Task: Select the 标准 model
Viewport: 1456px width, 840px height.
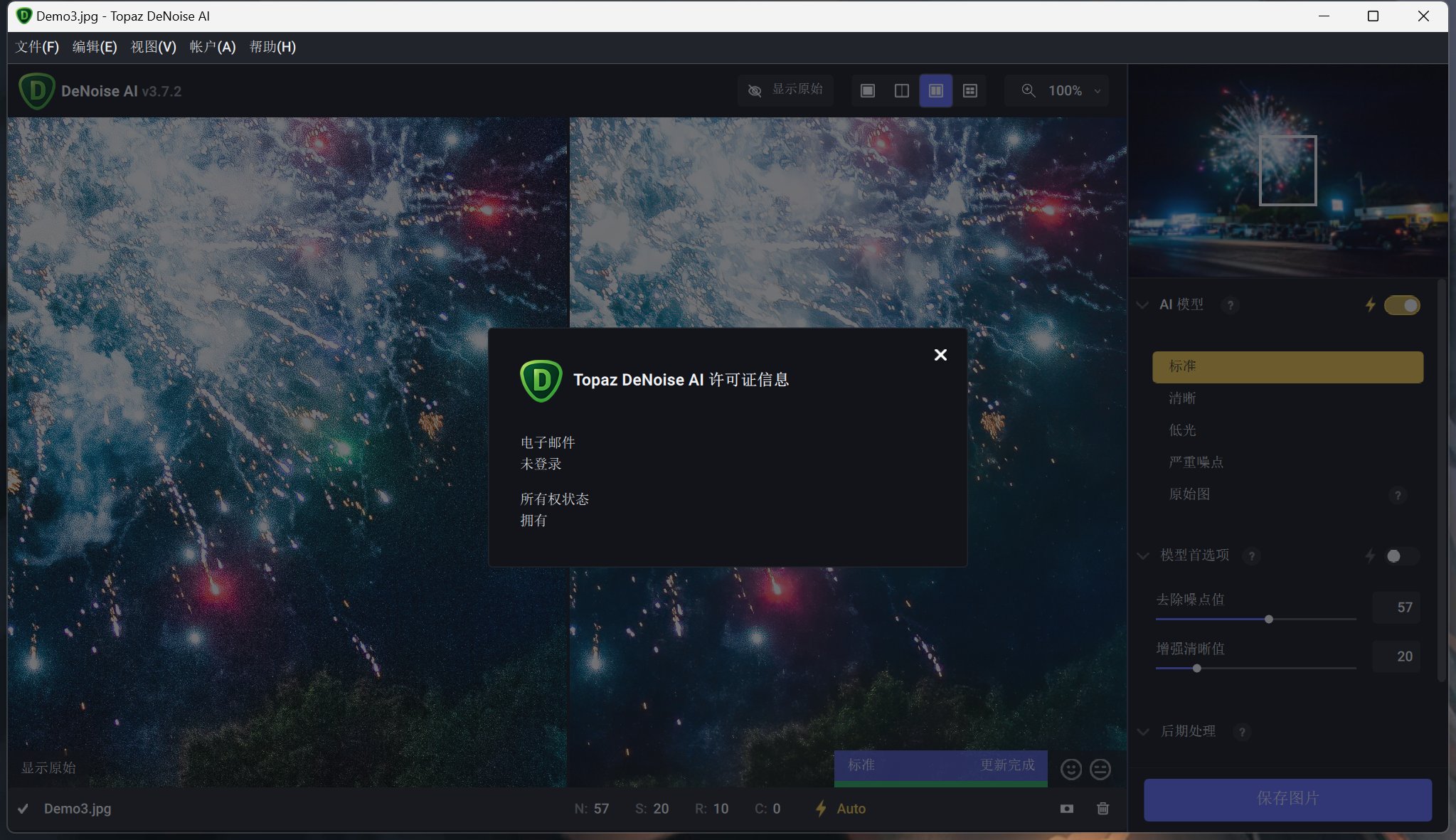Action: pyautogui.click(x=1287, y=366)
